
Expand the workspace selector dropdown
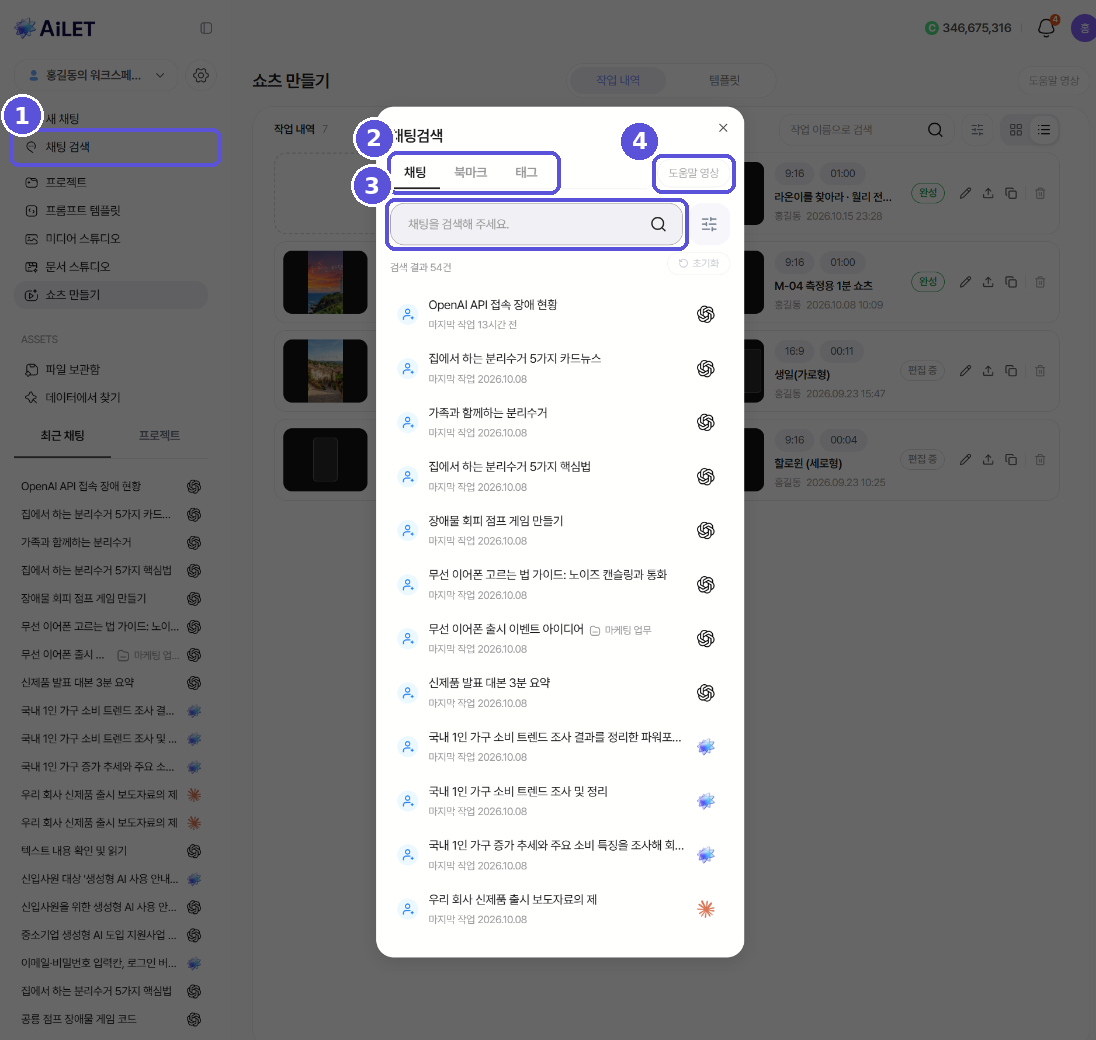pos(97,75)
